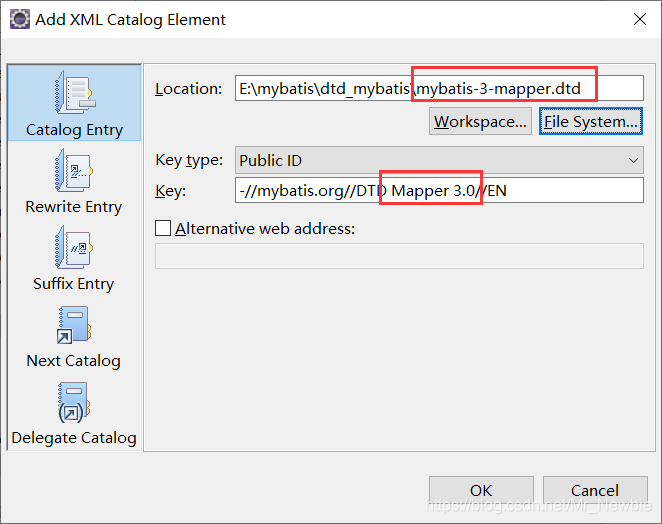Browse with the File System... button

coord(591,122)
